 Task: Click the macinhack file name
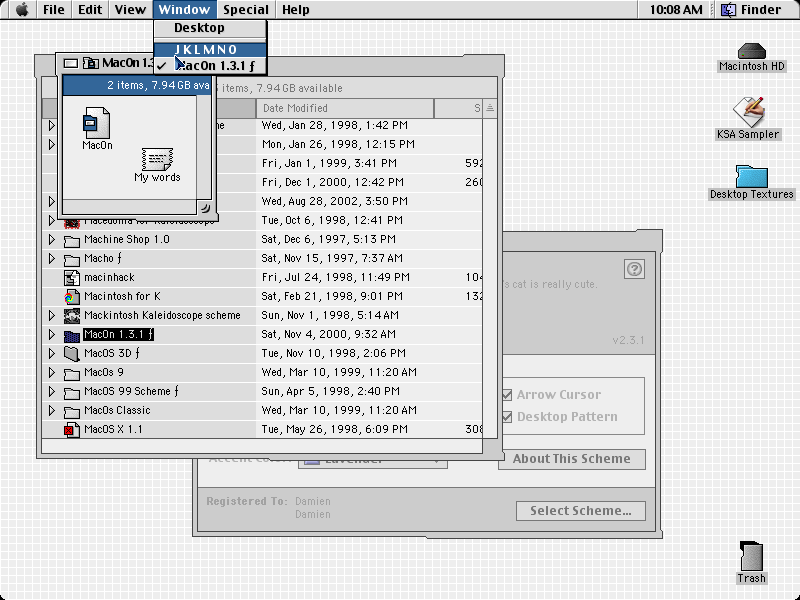[x=109, y=278]
